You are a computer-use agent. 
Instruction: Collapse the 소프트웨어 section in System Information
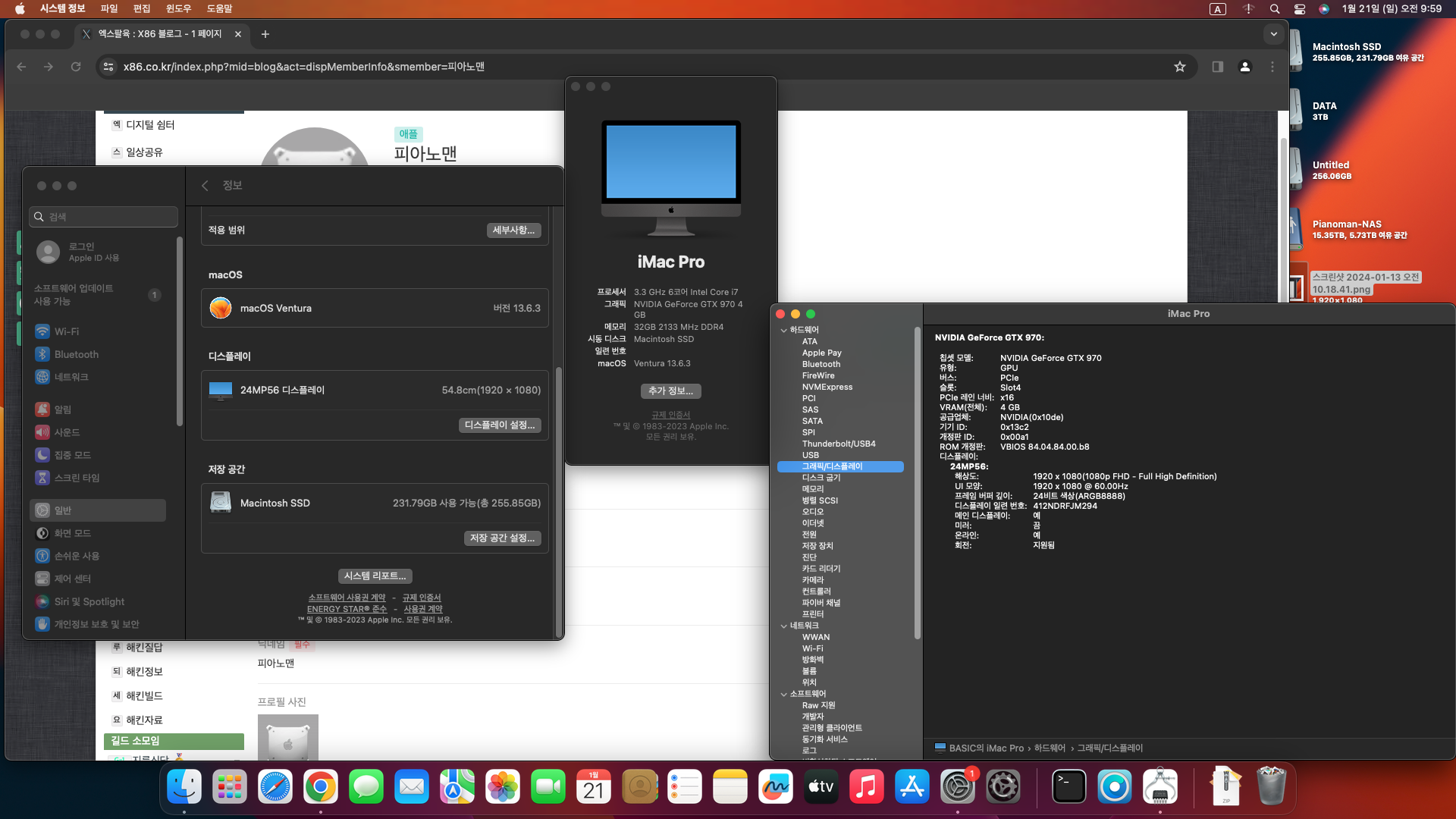click(783, 694)
